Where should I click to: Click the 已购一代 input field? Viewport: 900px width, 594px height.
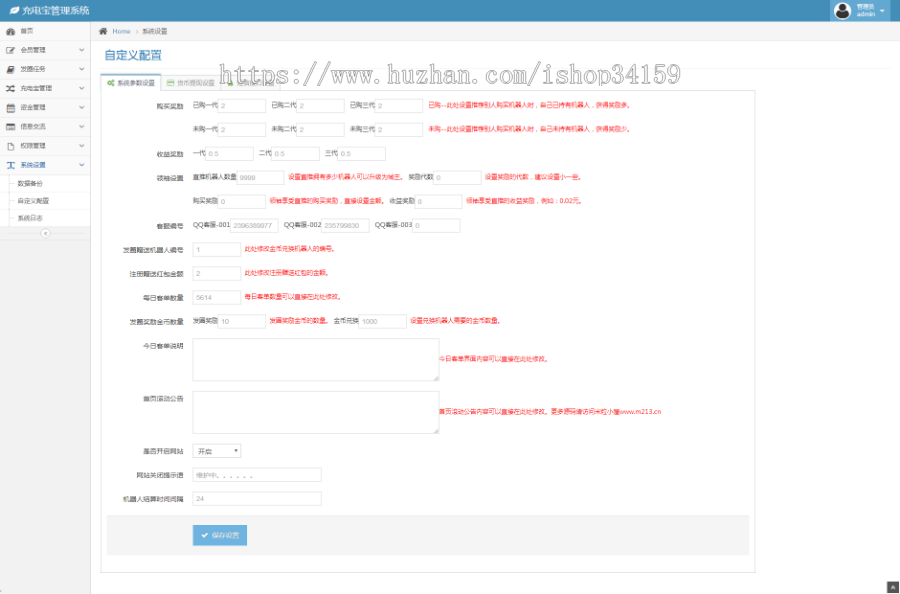pos(242,106)
